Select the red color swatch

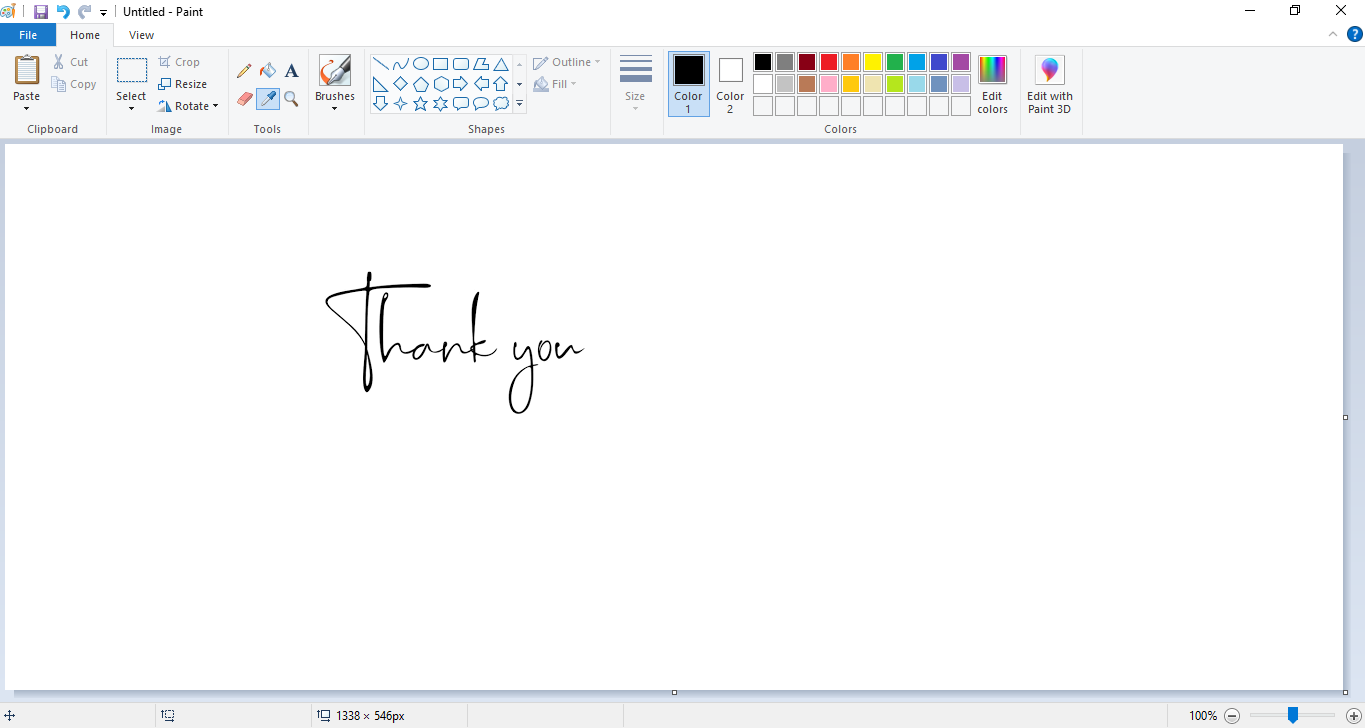point(828,61)
